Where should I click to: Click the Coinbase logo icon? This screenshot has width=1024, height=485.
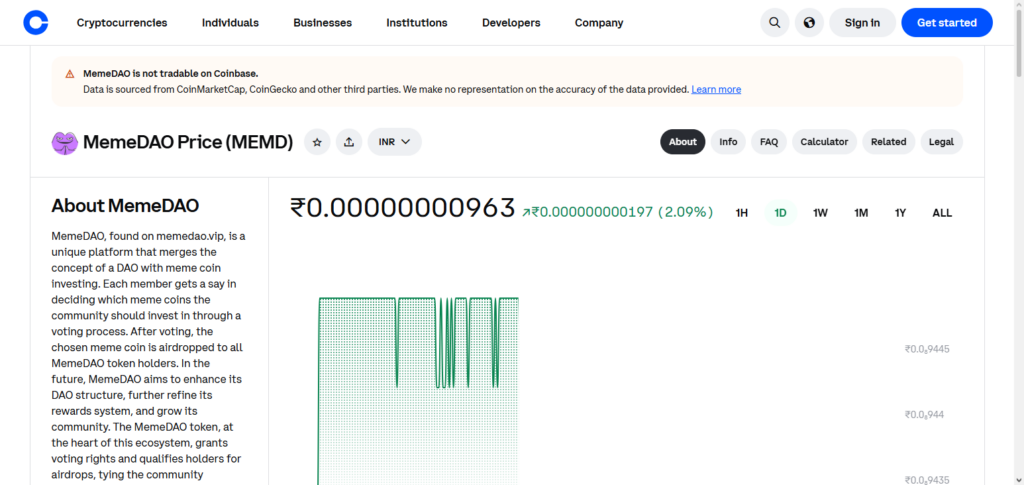coord(36,23)
